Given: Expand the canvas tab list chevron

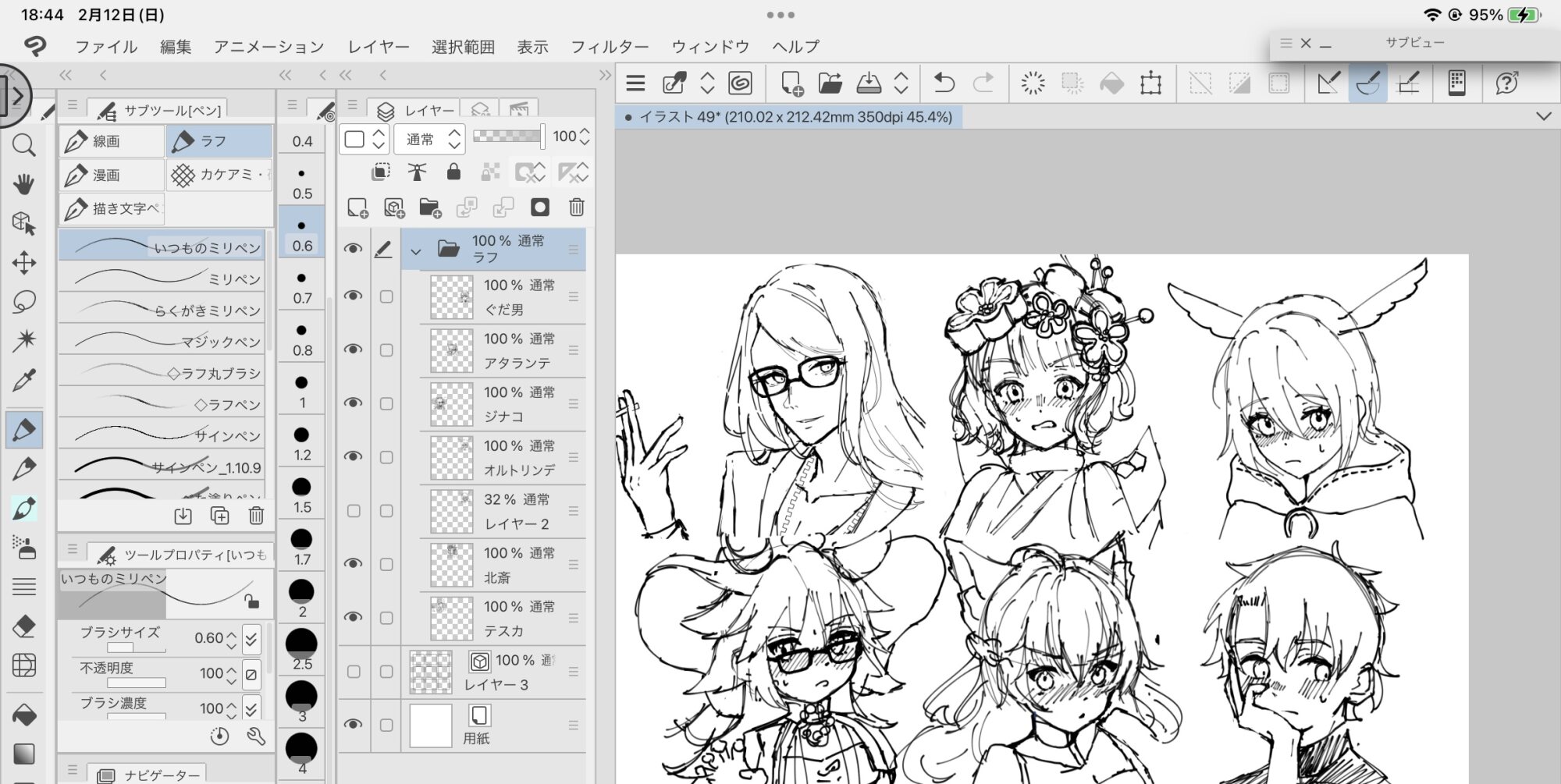Looking at the screenshot, I should coord(1543,117).
